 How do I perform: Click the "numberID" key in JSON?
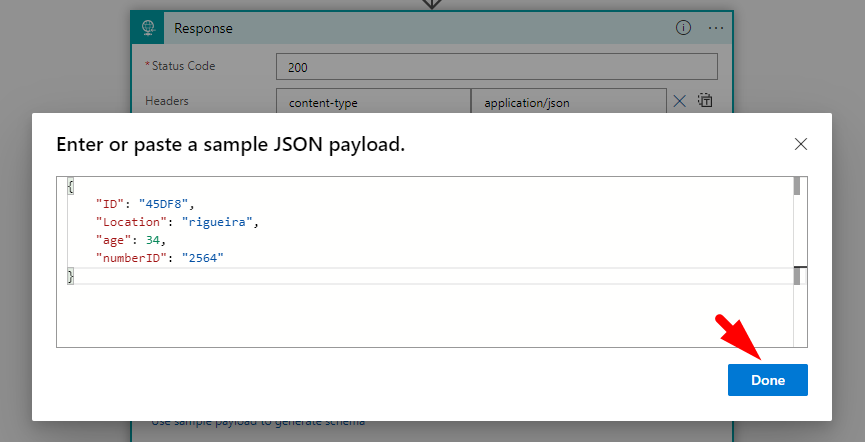[131, 258]
